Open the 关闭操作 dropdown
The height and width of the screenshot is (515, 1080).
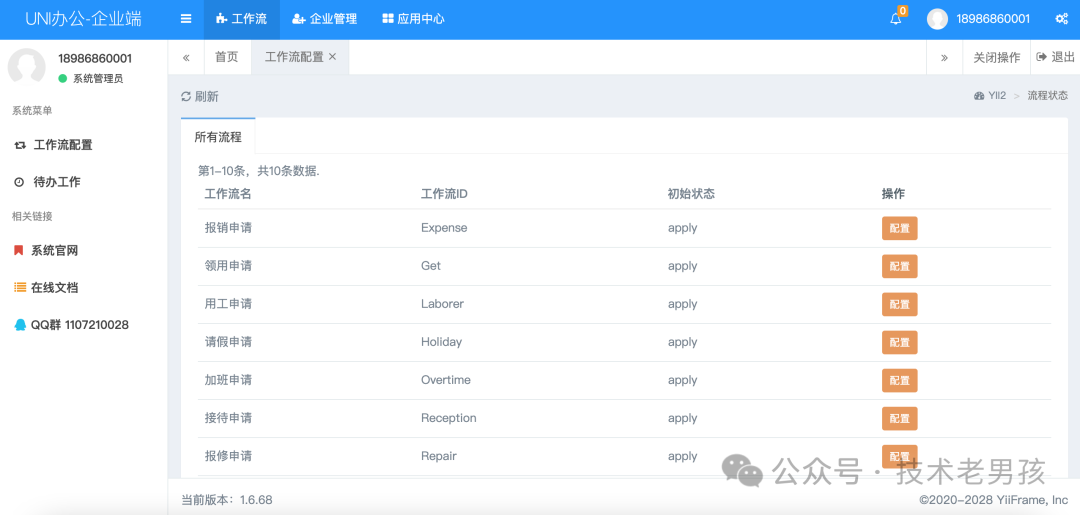tap(996, 58)
